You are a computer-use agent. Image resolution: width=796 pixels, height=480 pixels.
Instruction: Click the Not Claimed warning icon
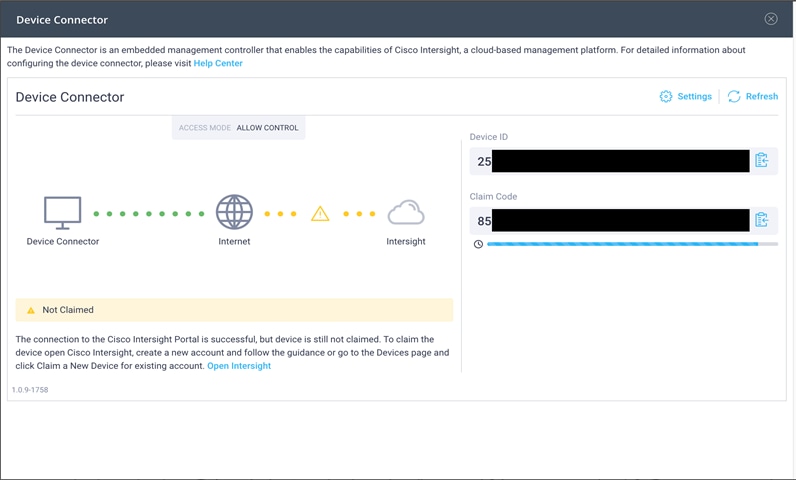(x=31, y=310)
